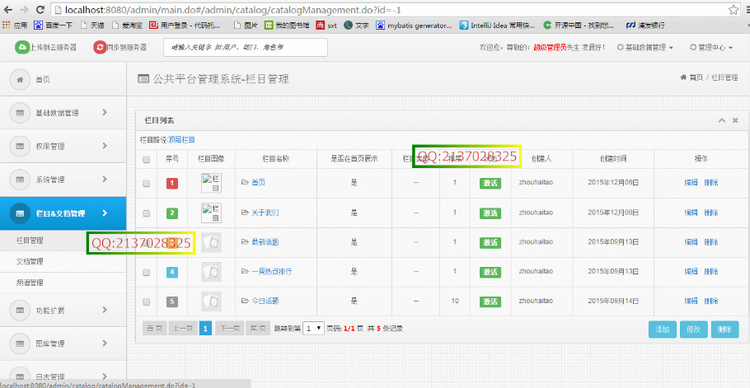
Task: Check the checkbox for the 关于我们 row
Action: (147, 213)
